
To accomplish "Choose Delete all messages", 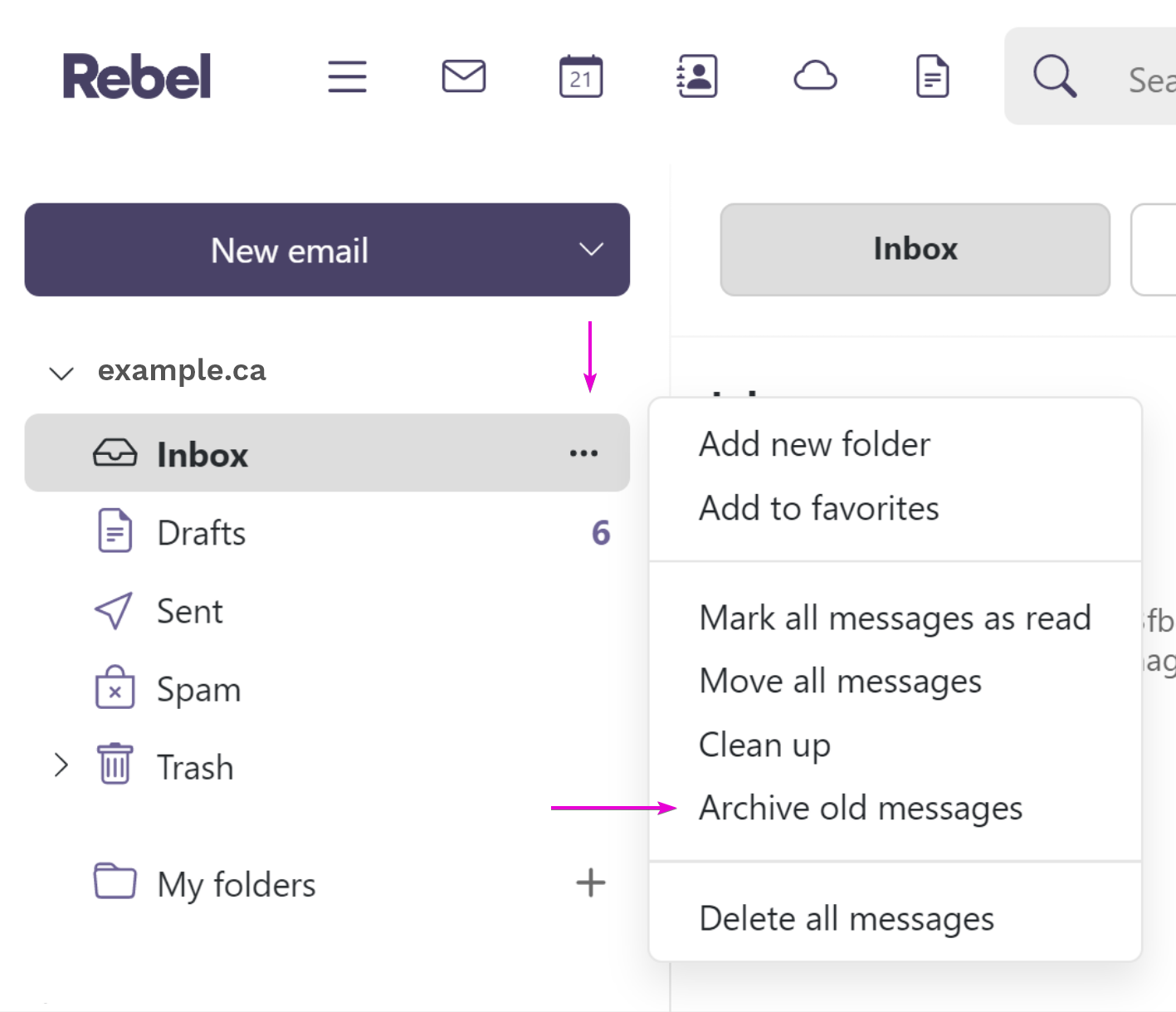I will [847, 920].
